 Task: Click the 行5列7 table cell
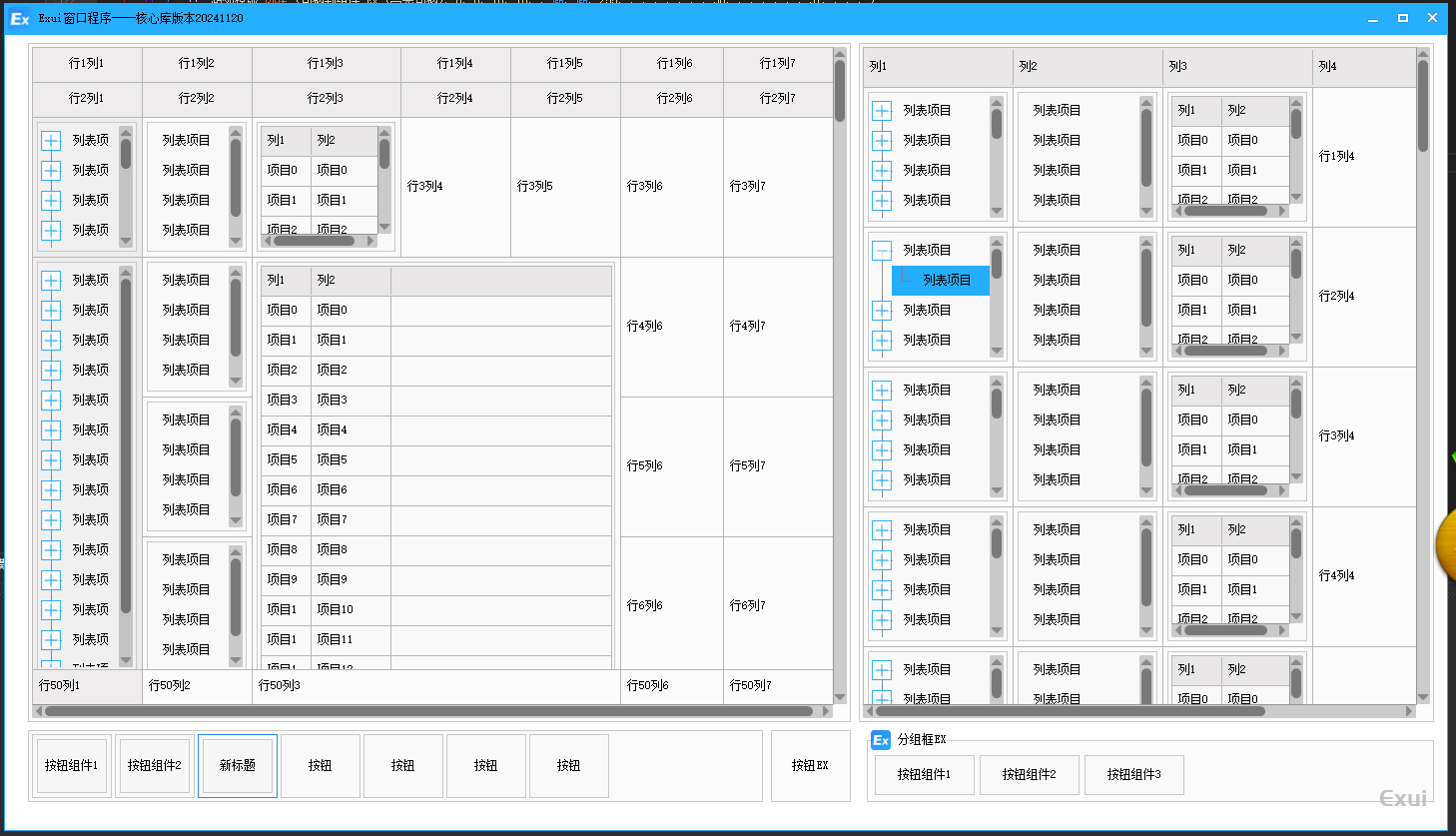tap(778, 466)
